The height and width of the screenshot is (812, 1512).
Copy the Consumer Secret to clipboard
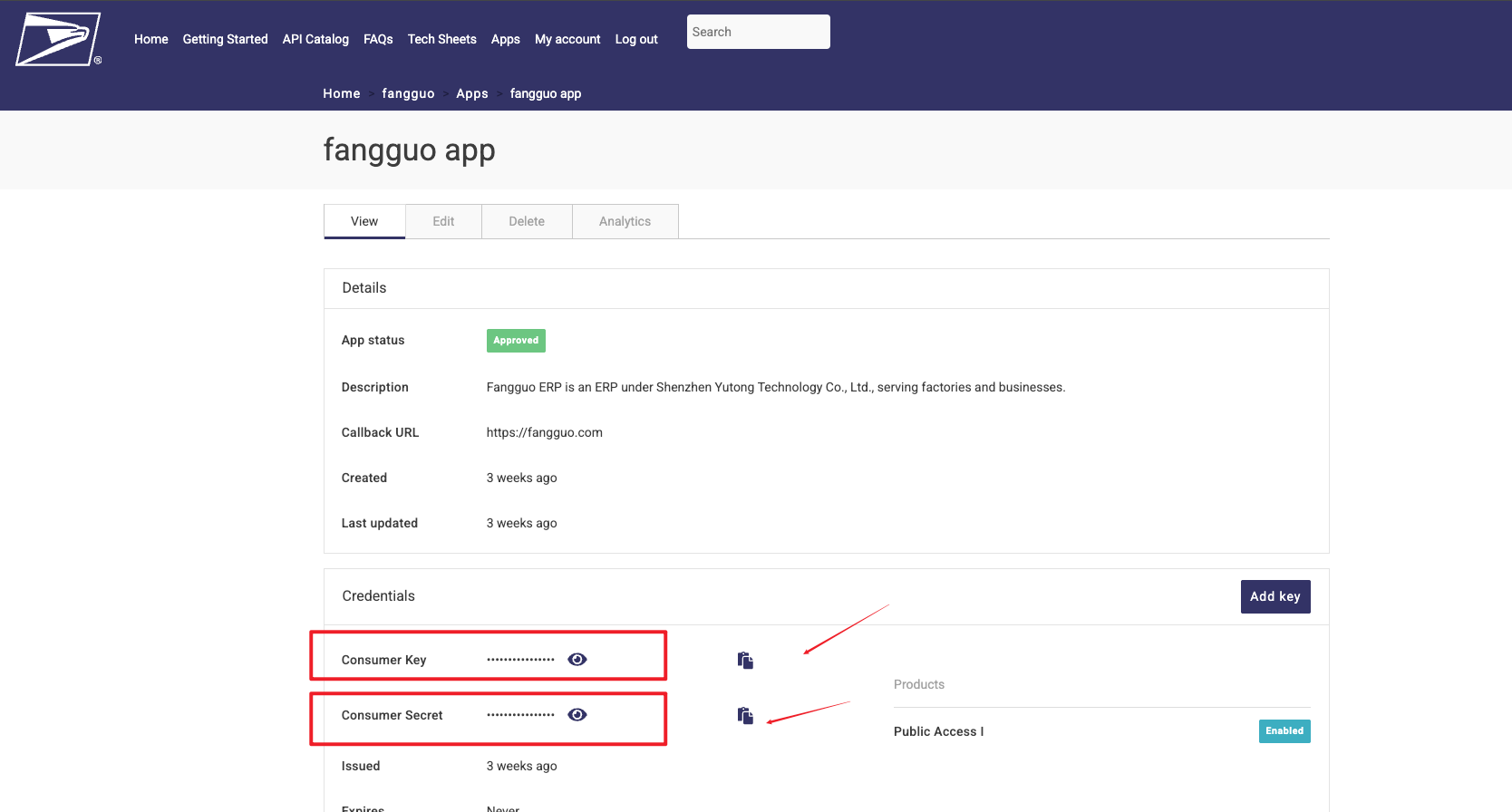745,716
